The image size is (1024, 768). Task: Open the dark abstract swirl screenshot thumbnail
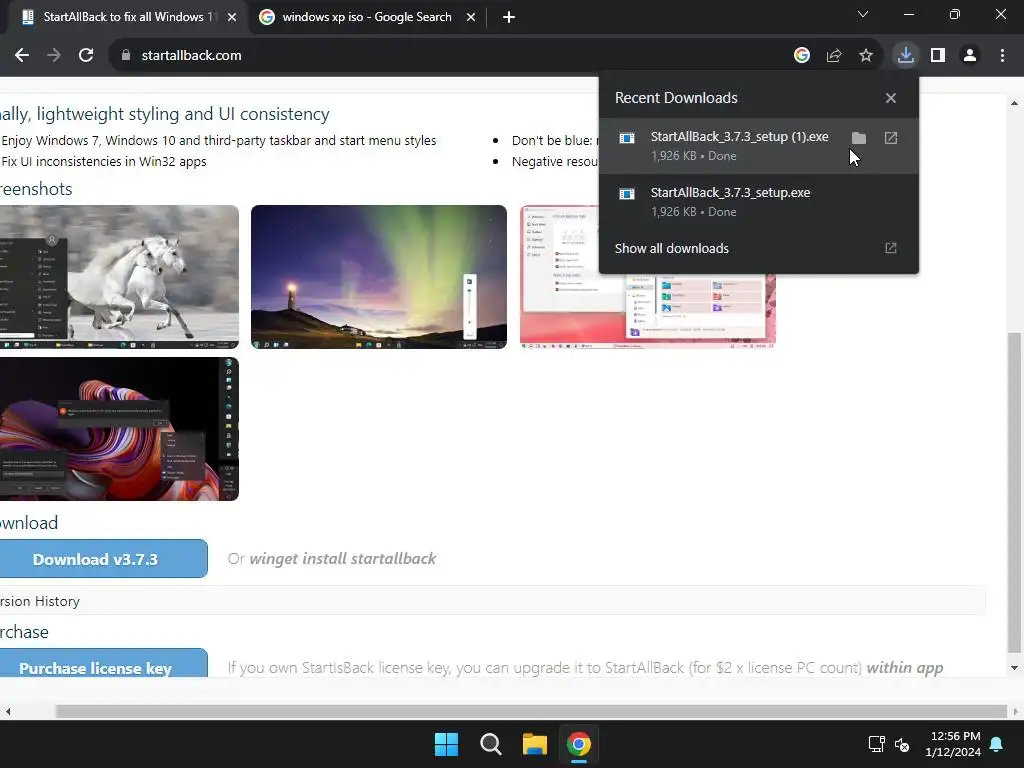coord(119,429)
